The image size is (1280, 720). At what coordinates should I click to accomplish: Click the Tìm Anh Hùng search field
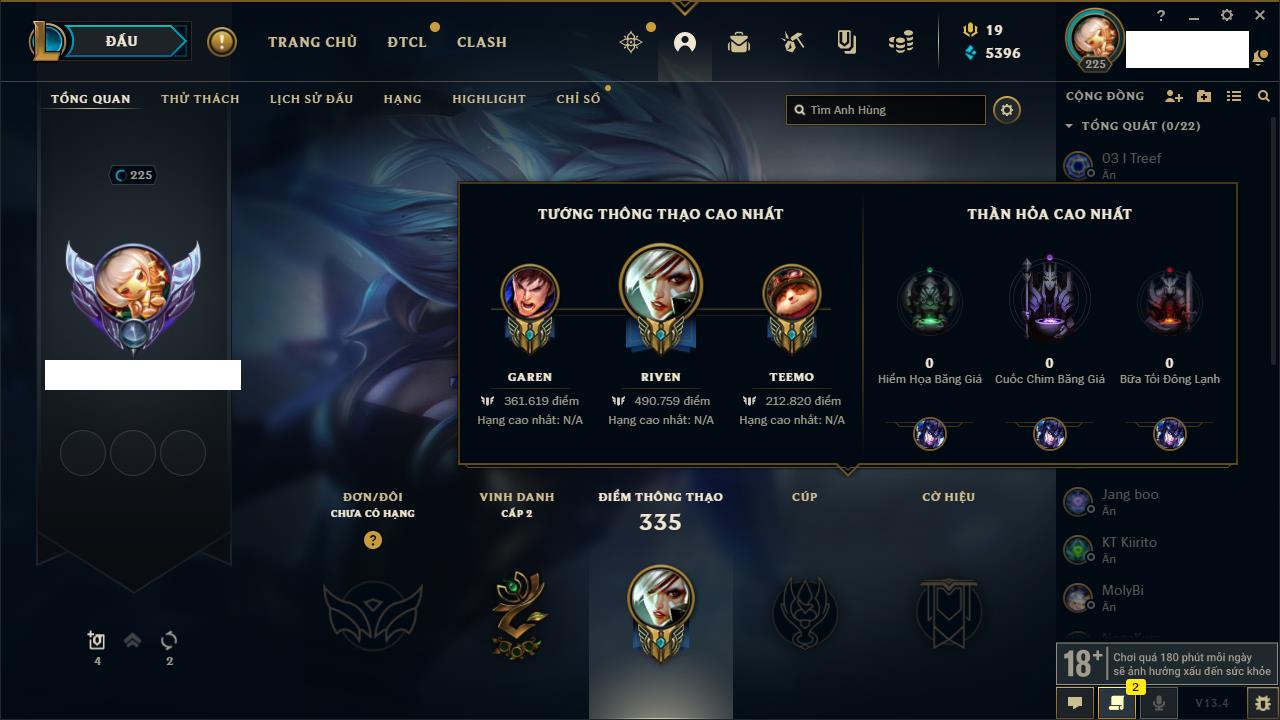886,110
